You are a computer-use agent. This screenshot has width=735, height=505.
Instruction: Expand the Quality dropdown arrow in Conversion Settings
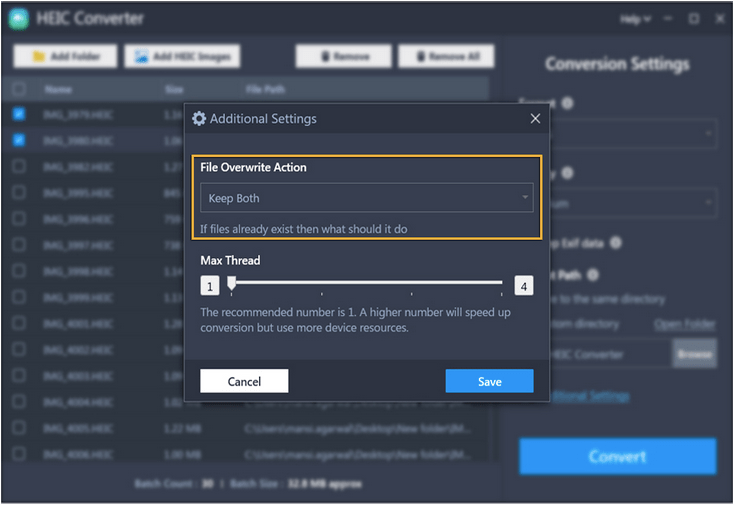[x=708, y=203]
